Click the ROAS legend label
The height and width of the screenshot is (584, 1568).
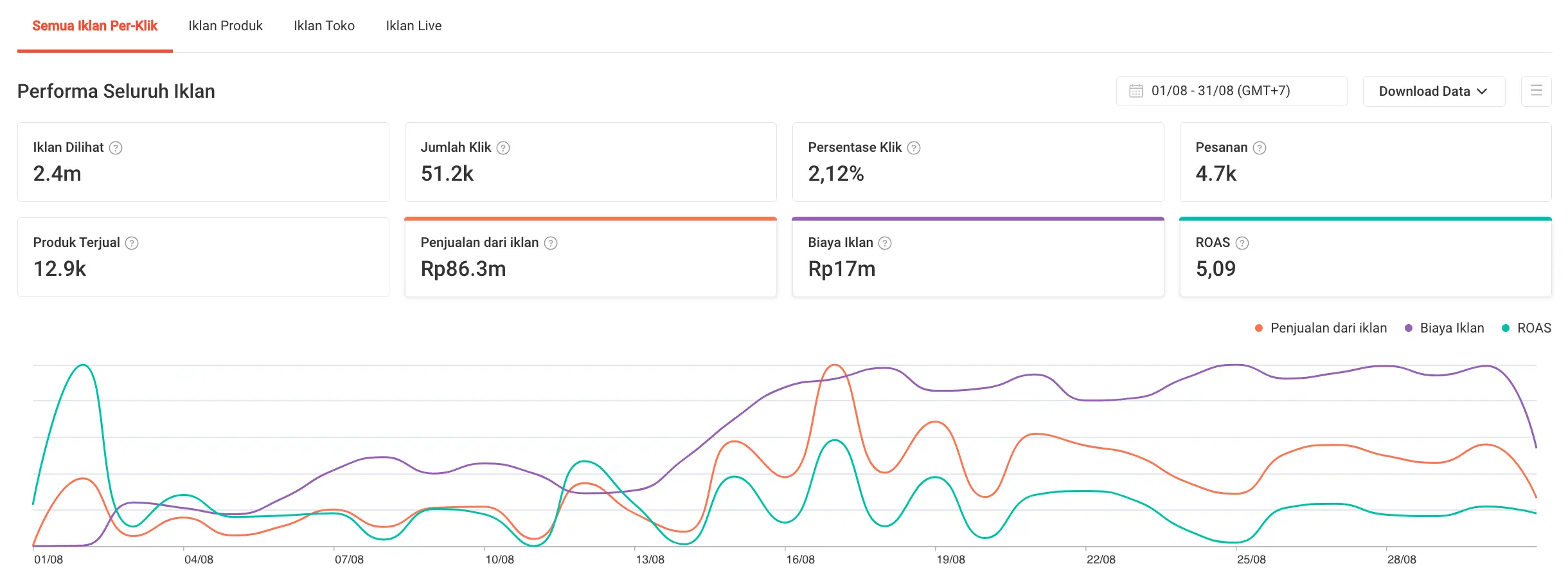pyautogui.click(x=1533, y=328)
